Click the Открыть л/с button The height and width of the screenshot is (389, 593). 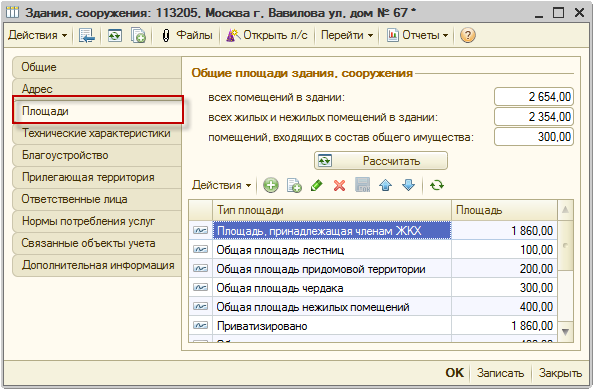pyautogui.click(x=267, y=35)
